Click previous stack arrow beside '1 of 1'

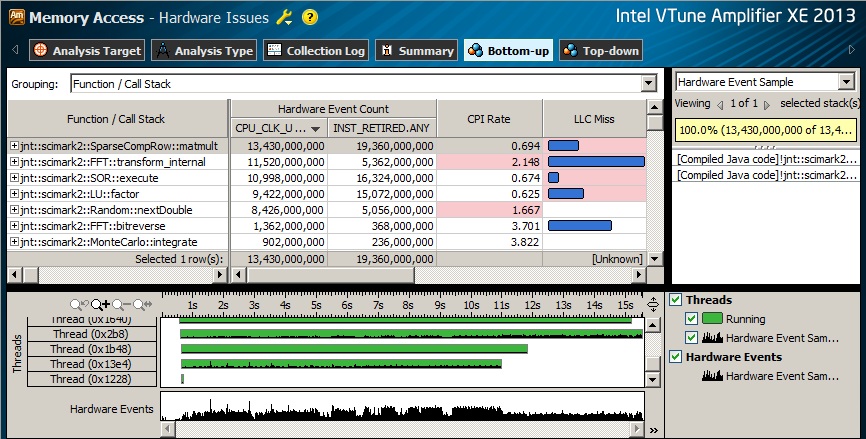[x=720, y=104]
